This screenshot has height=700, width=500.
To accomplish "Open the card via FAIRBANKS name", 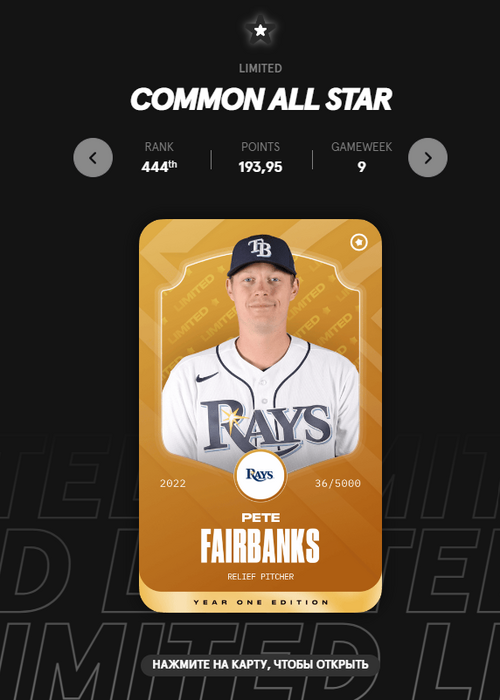I will pos(260,546).
